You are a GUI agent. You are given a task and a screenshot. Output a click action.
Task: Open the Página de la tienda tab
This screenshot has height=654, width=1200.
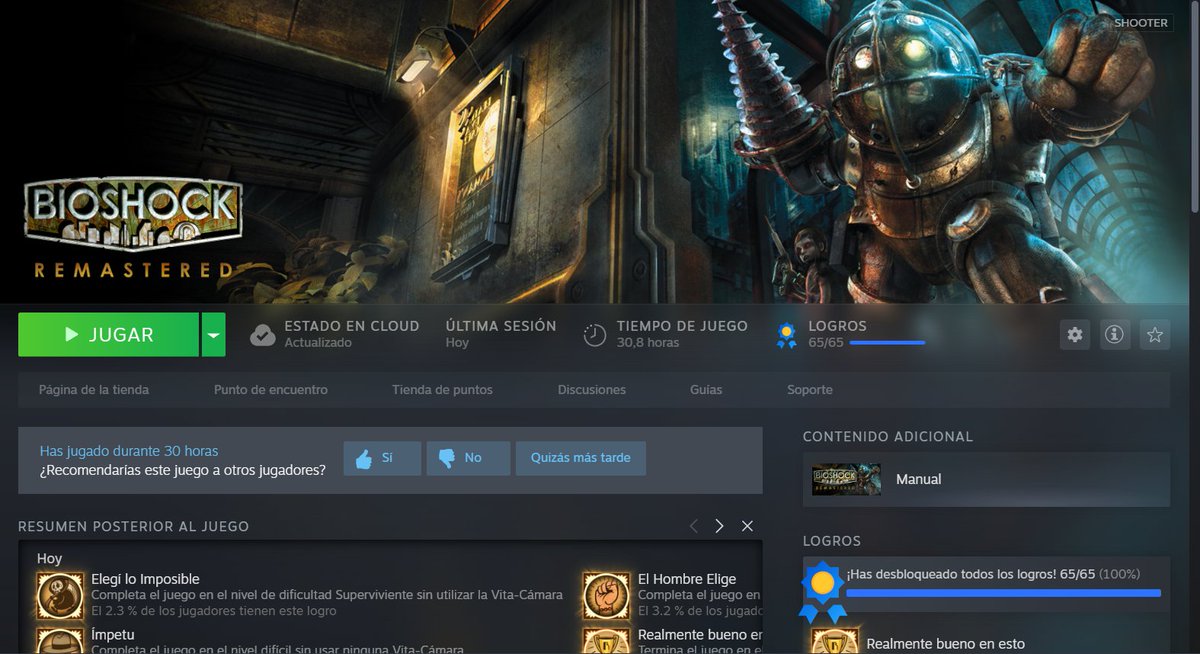pos(94,390)
